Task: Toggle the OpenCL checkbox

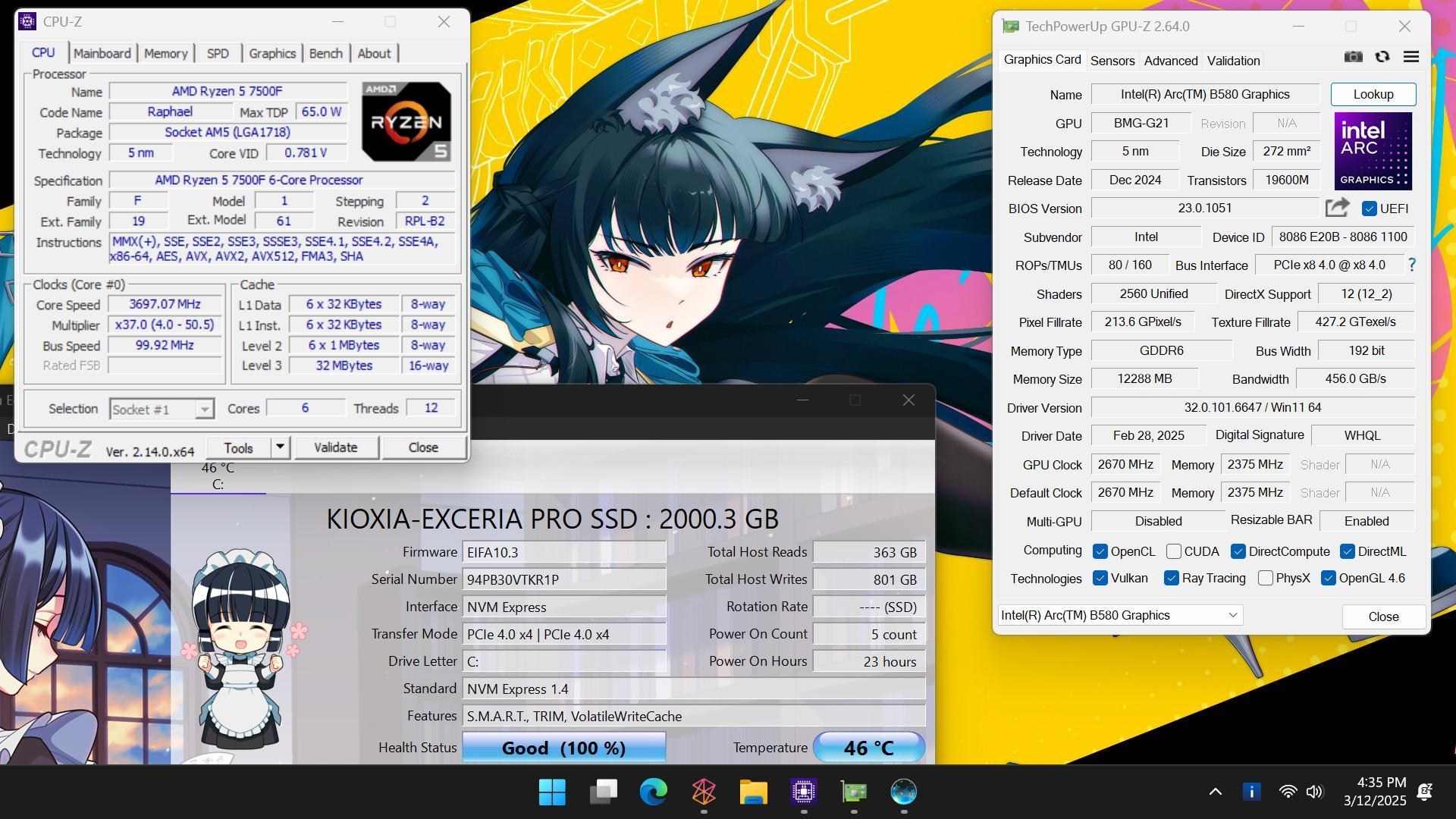Action: [x=1100, y=551]
